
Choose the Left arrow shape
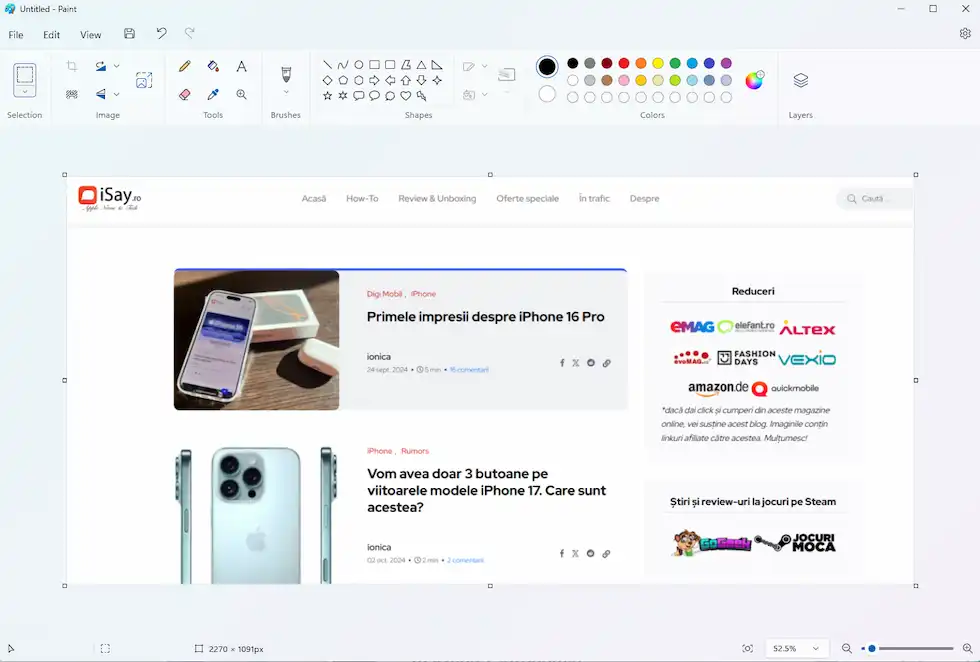(390, 80)
